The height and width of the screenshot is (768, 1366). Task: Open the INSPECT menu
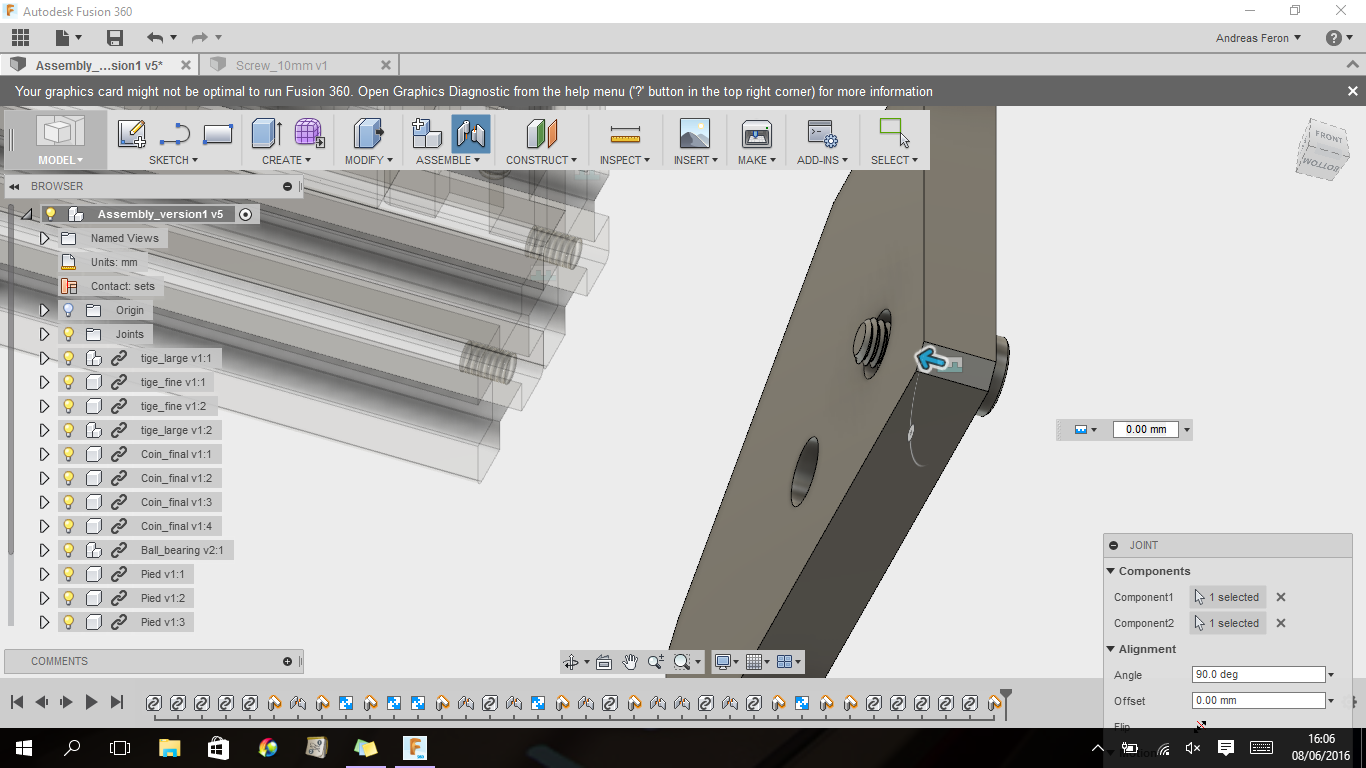click(x=625, y=160)
